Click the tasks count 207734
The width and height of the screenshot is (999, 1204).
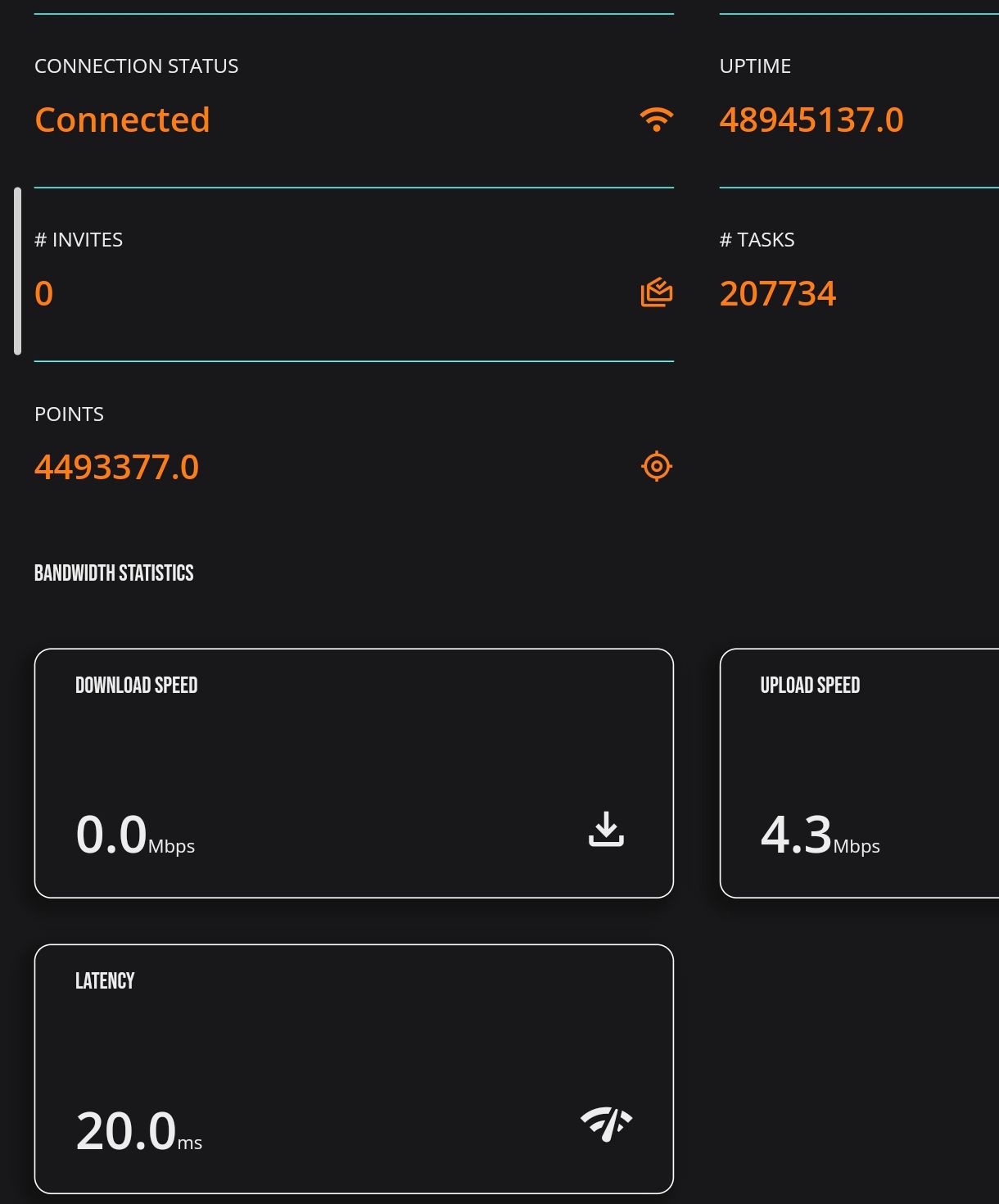(778, 293)
